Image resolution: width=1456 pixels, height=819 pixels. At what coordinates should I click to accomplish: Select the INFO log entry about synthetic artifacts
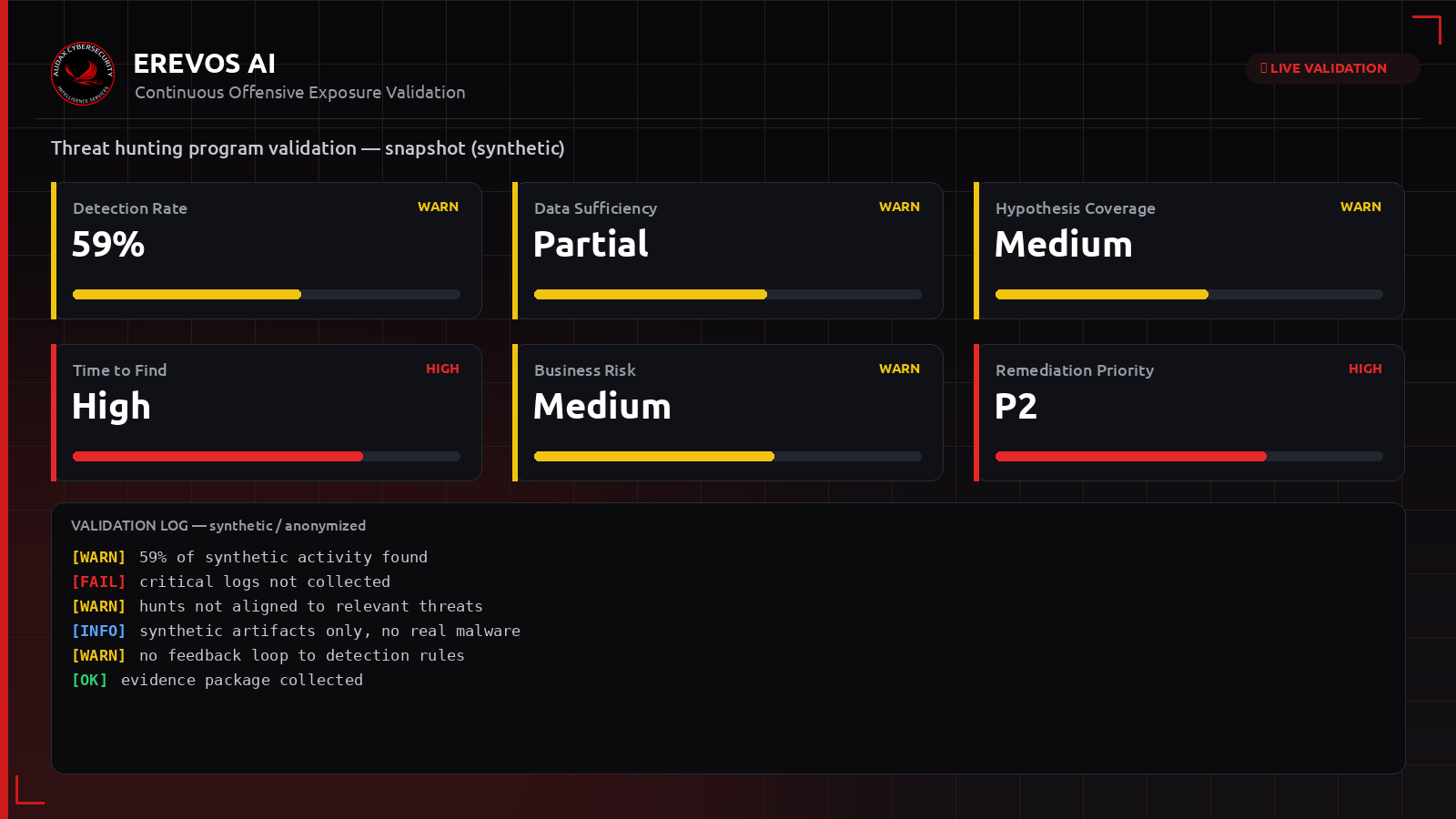pos(296,631)
